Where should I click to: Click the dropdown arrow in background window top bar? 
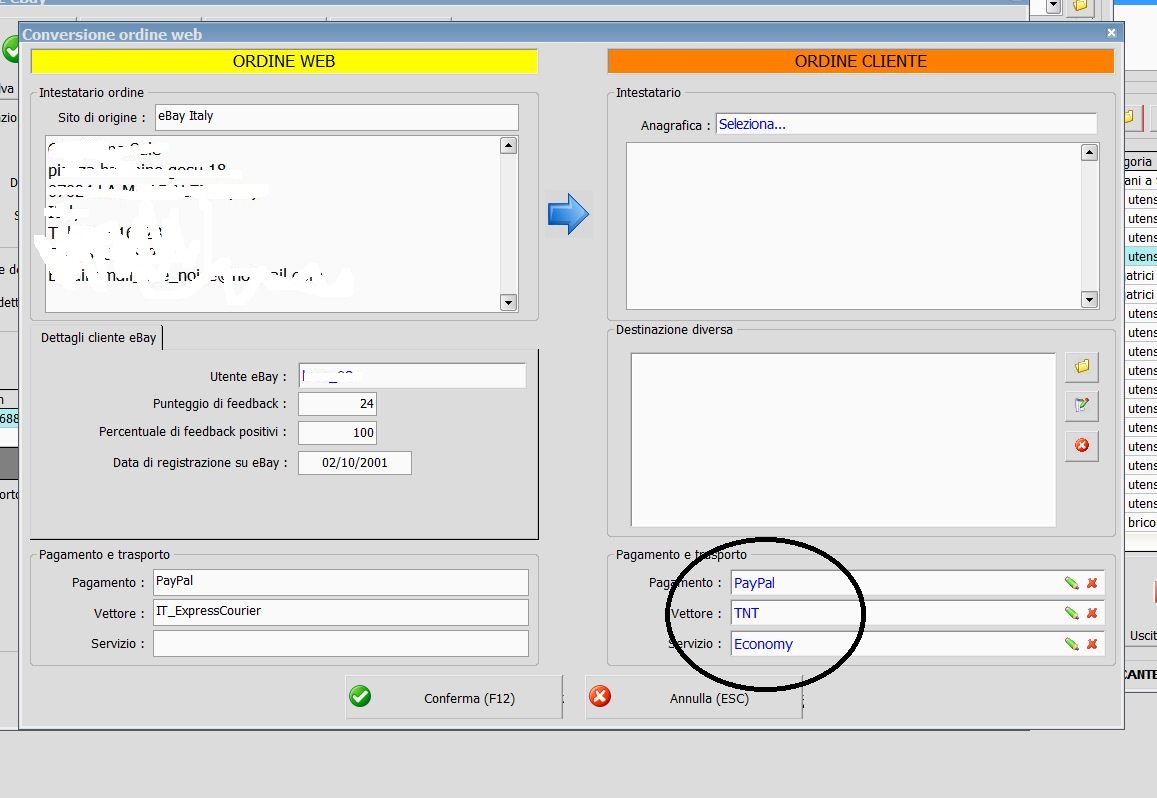point(1054,6)
